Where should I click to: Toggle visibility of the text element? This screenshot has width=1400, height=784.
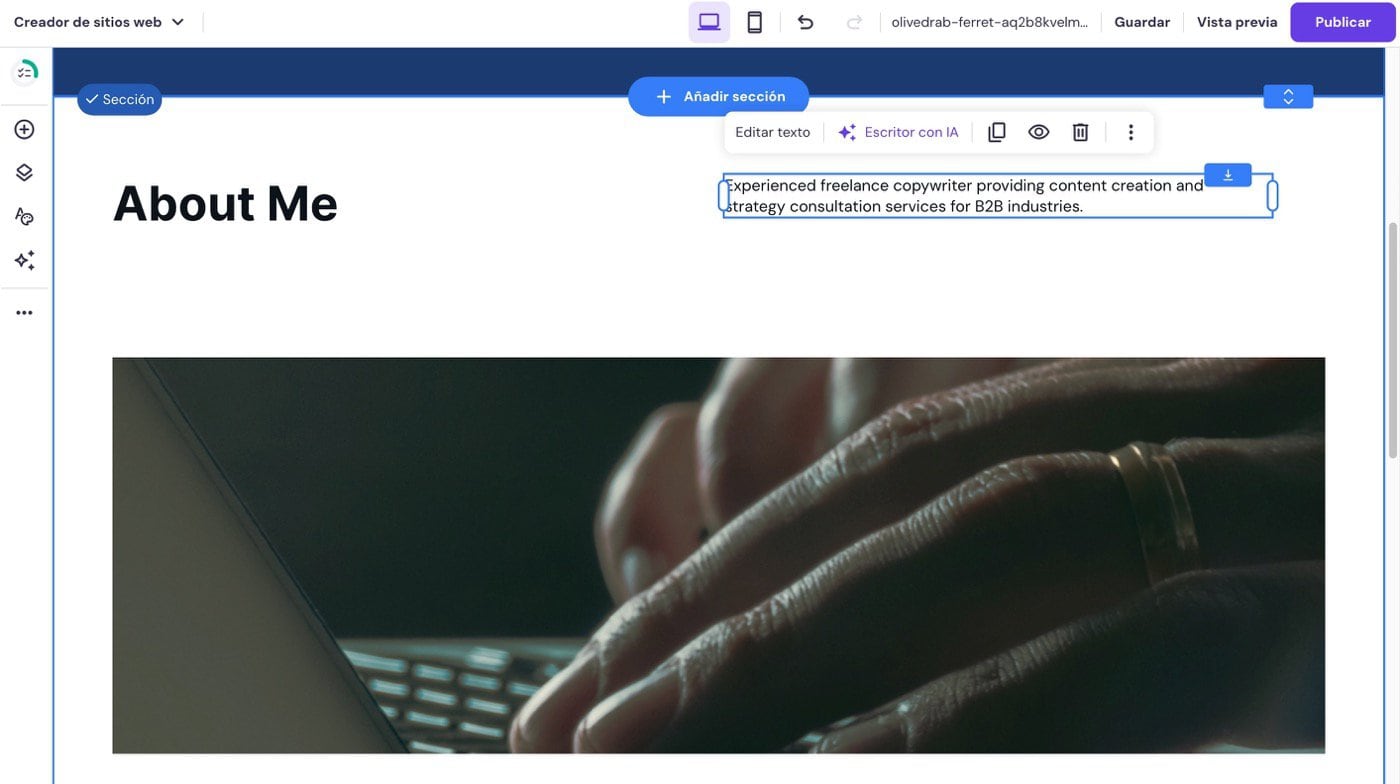pyautogui.click(x=1038, y=132)
